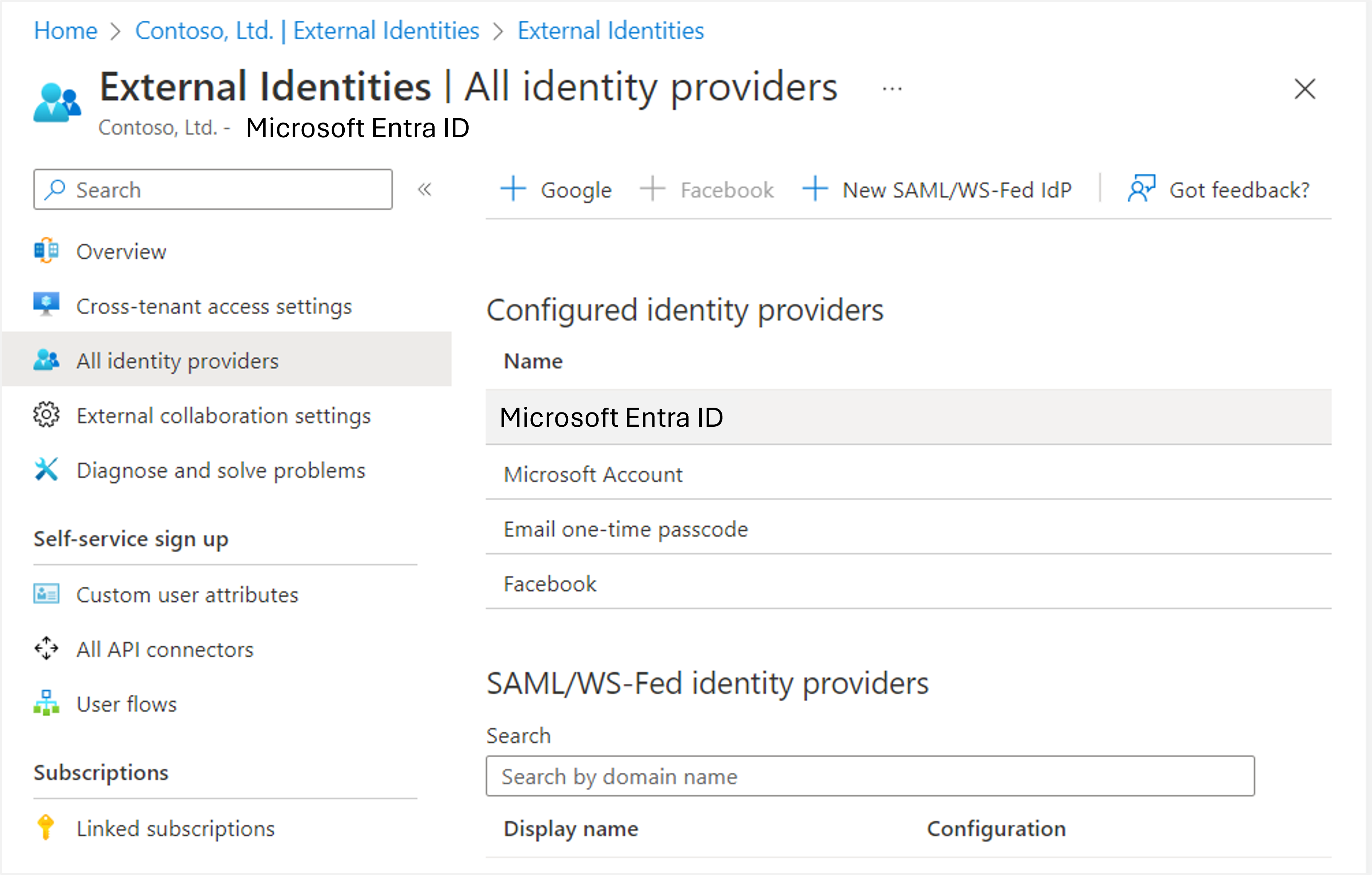Click the Linked subscriptions key icon

click(46, 827)
